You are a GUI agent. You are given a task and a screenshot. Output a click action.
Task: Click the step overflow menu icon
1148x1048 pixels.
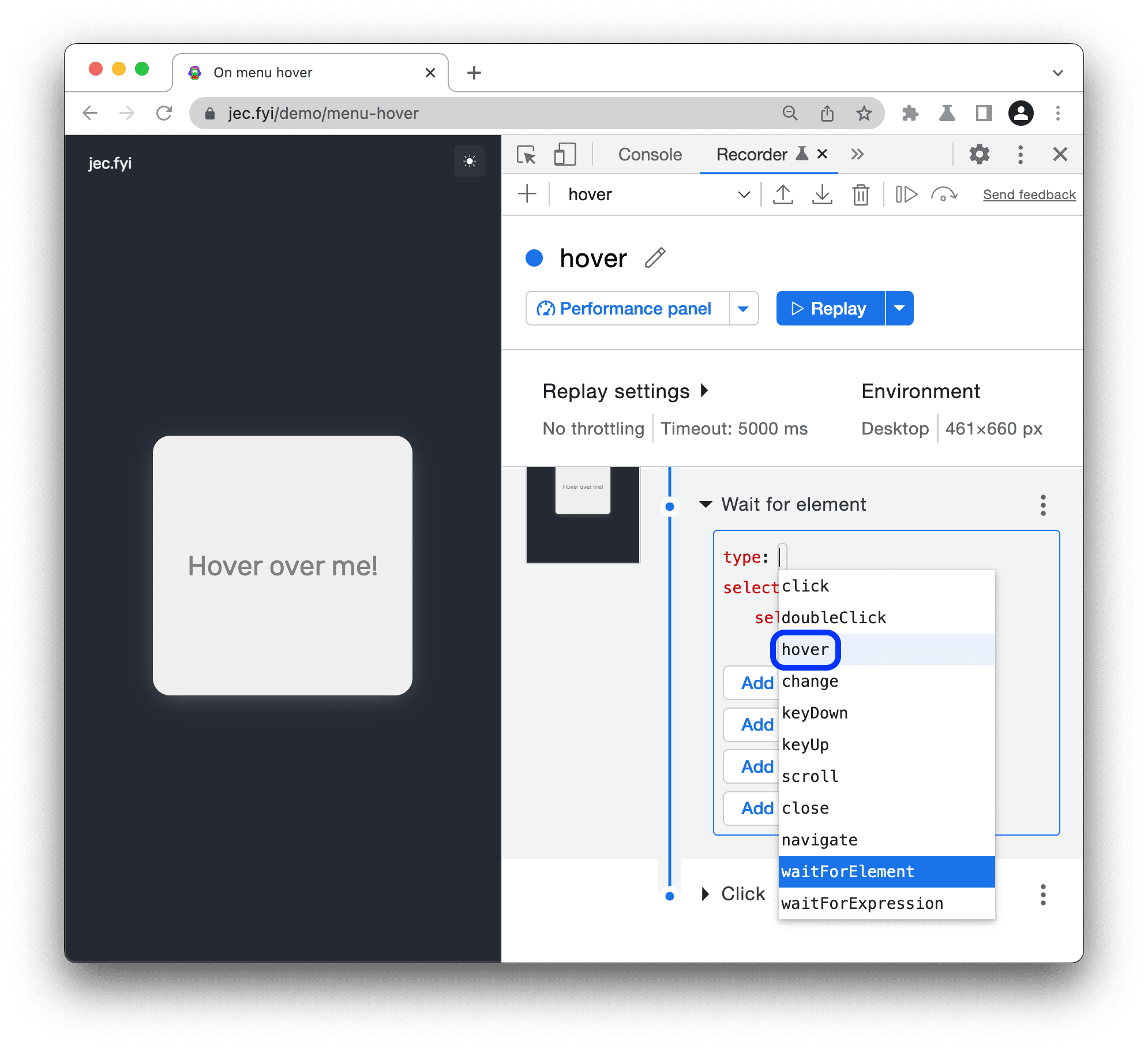pyautogui.click(x=1043, y=503)
